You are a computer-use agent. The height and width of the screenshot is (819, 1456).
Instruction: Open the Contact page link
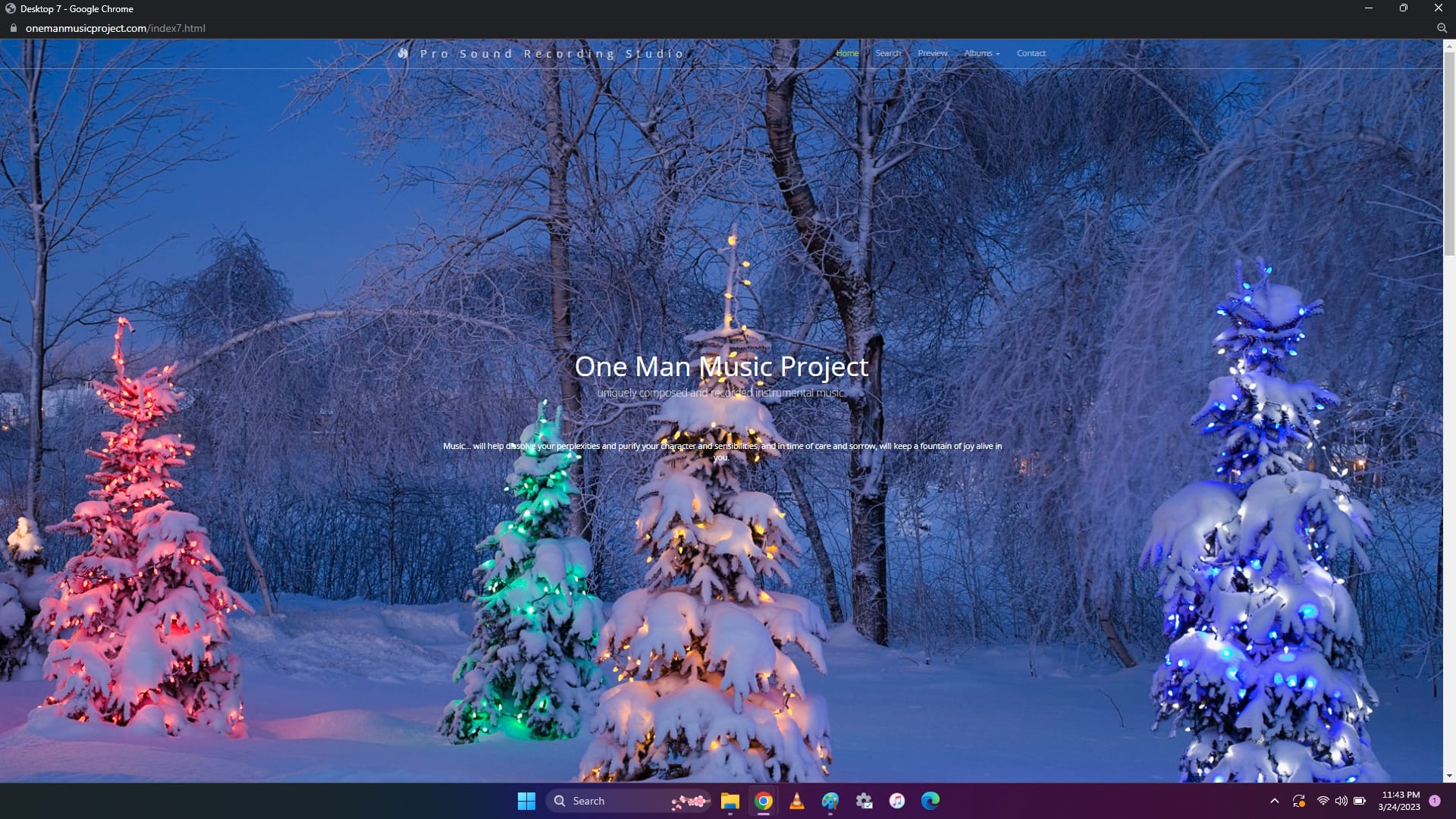point(1031,53)
